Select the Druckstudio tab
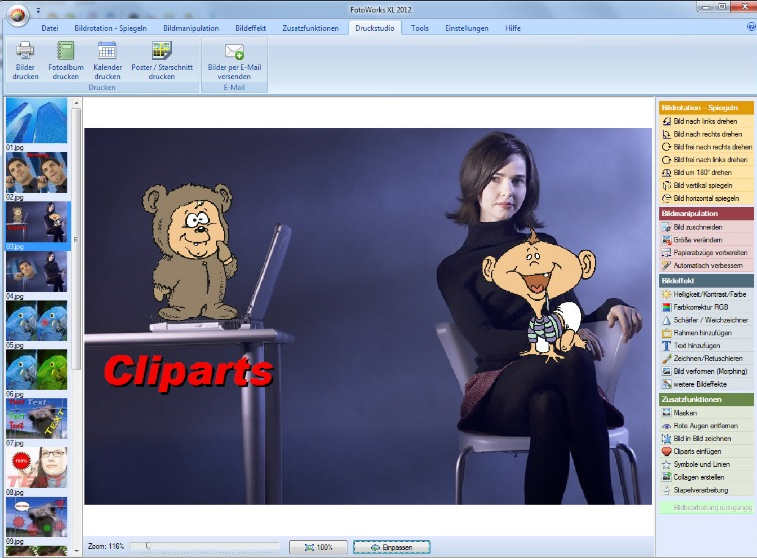The height and width of the screenshot is (558, 757). pyautogui.click(x=375, y=28)
